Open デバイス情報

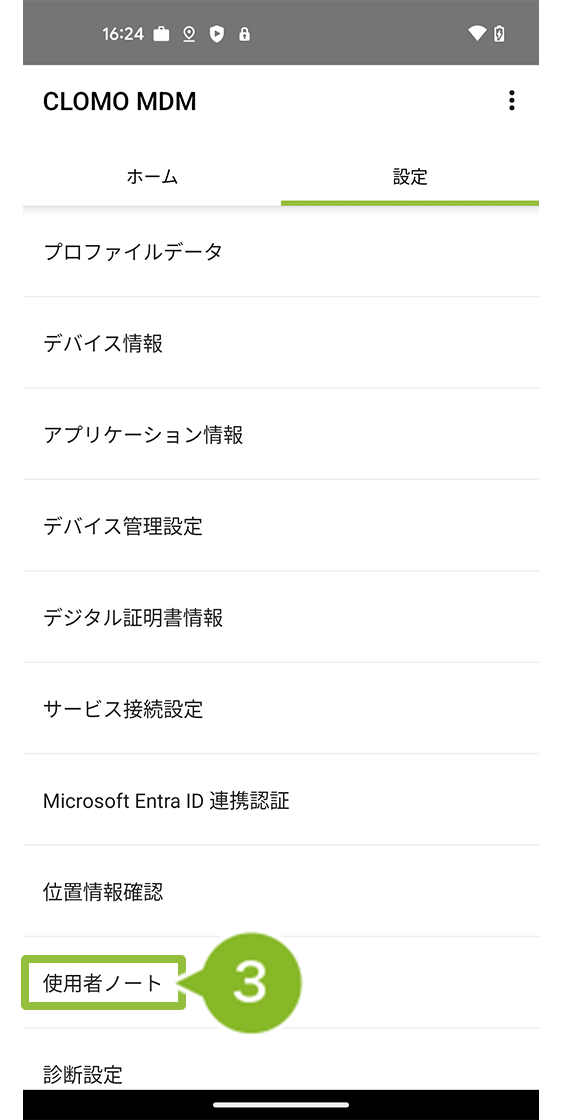(x=281, y=343)
